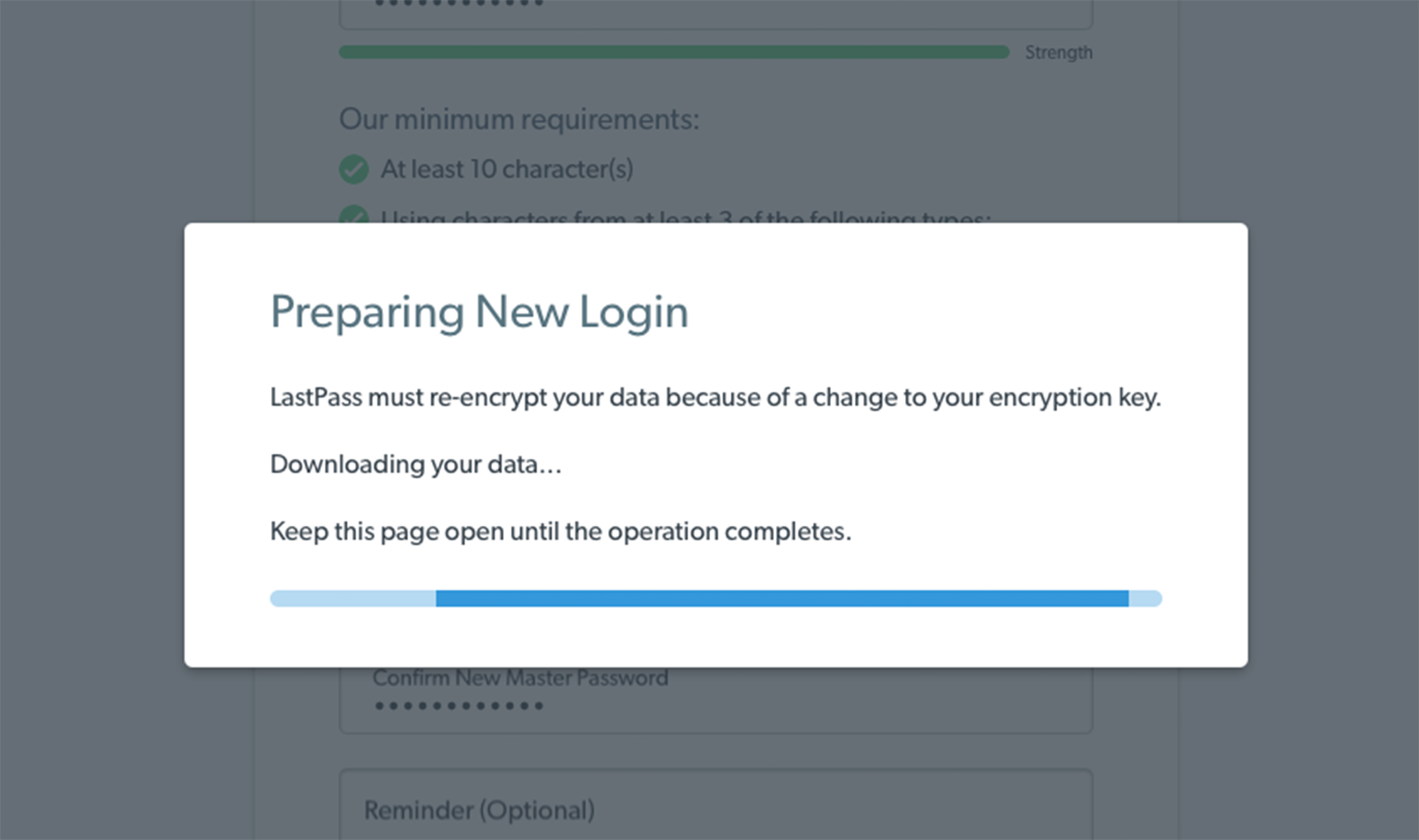1419x840 pixels.
Task: Click the 'Preparing New Login' dialog title
Action: coord(479,313)
